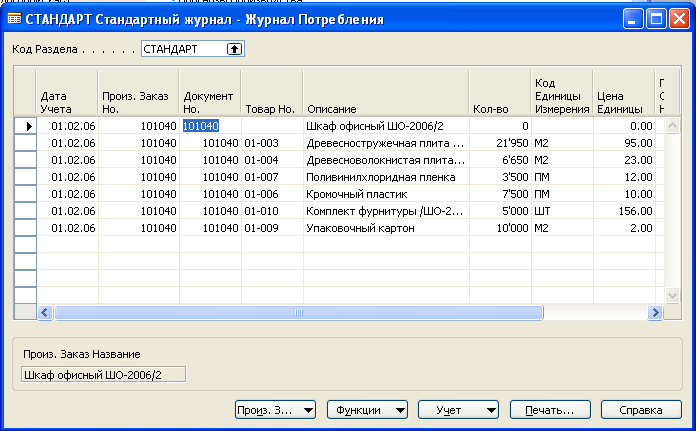Click Кромочный пластик description cell
Image resolution: width=696 pixels, height=431 pixels.
(386, 194)
